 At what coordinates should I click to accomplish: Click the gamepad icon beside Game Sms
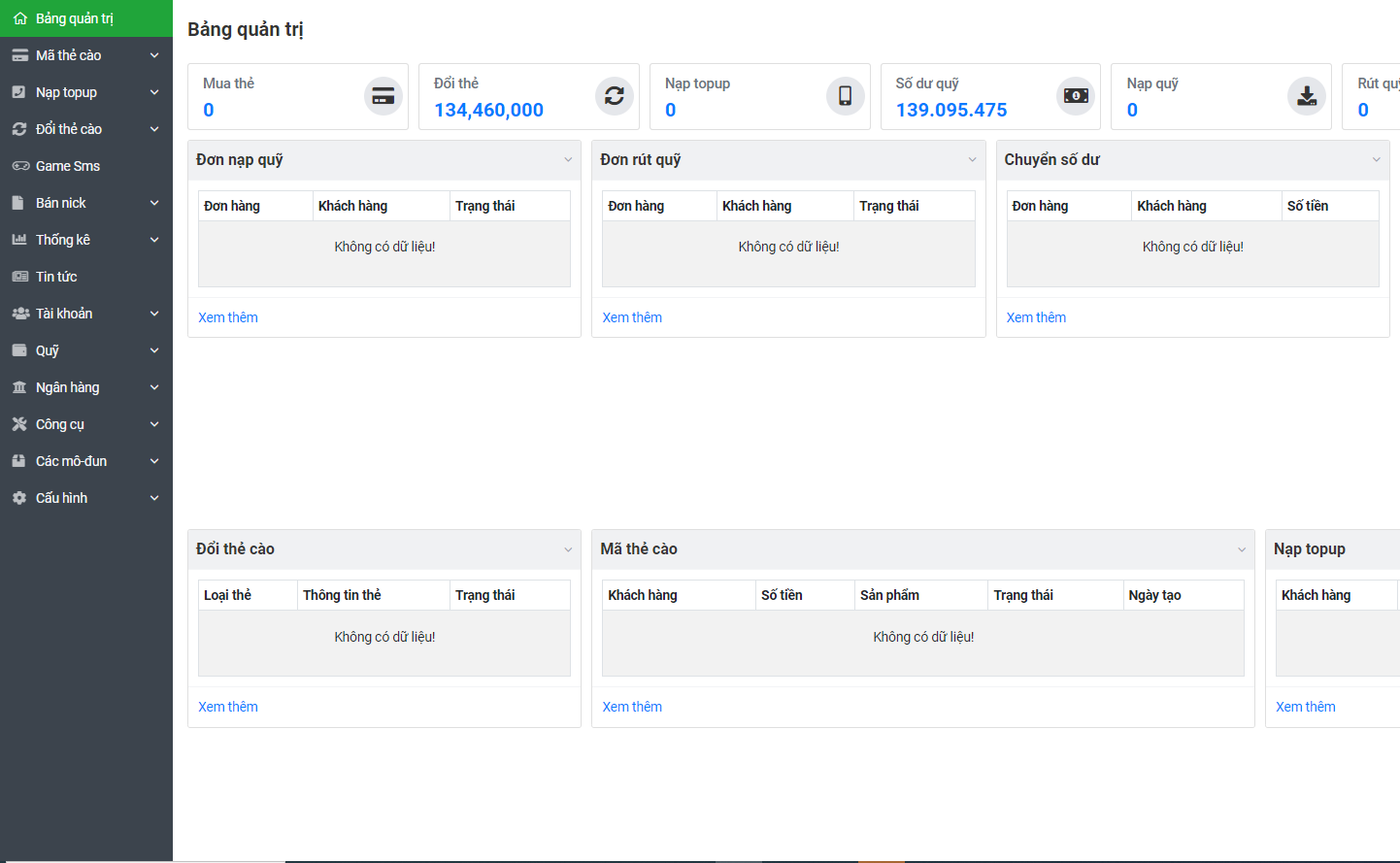coord(19,166)
